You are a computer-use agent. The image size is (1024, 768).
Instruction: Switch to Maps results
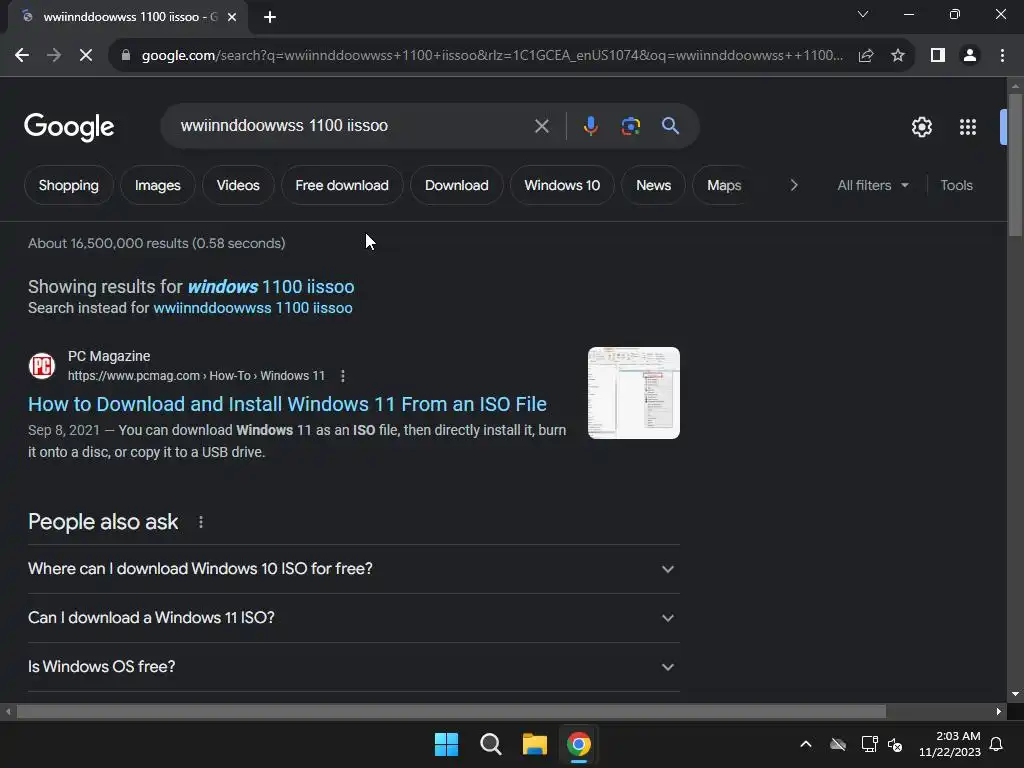click(724, 185)
